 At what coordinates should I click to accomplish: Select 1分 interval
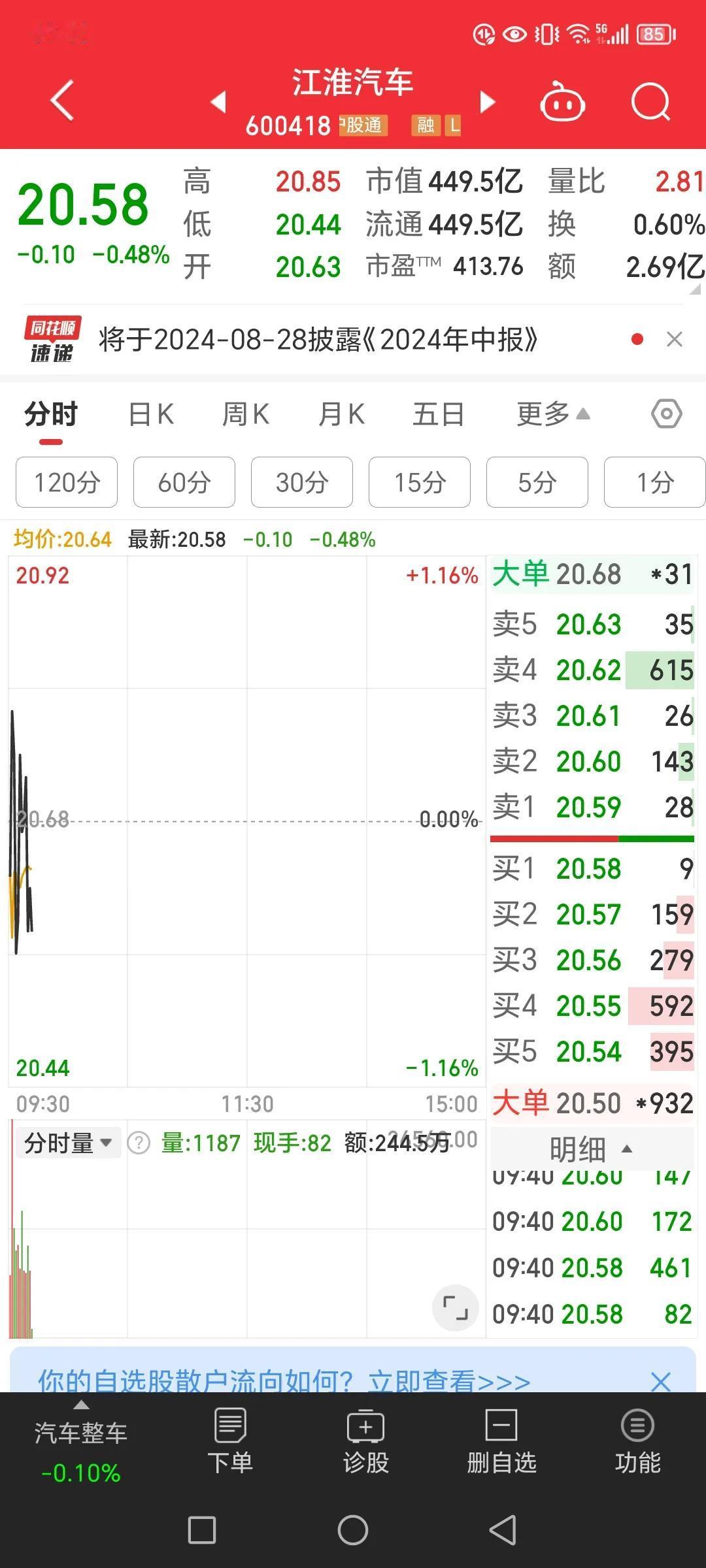(x=655, y=482)
